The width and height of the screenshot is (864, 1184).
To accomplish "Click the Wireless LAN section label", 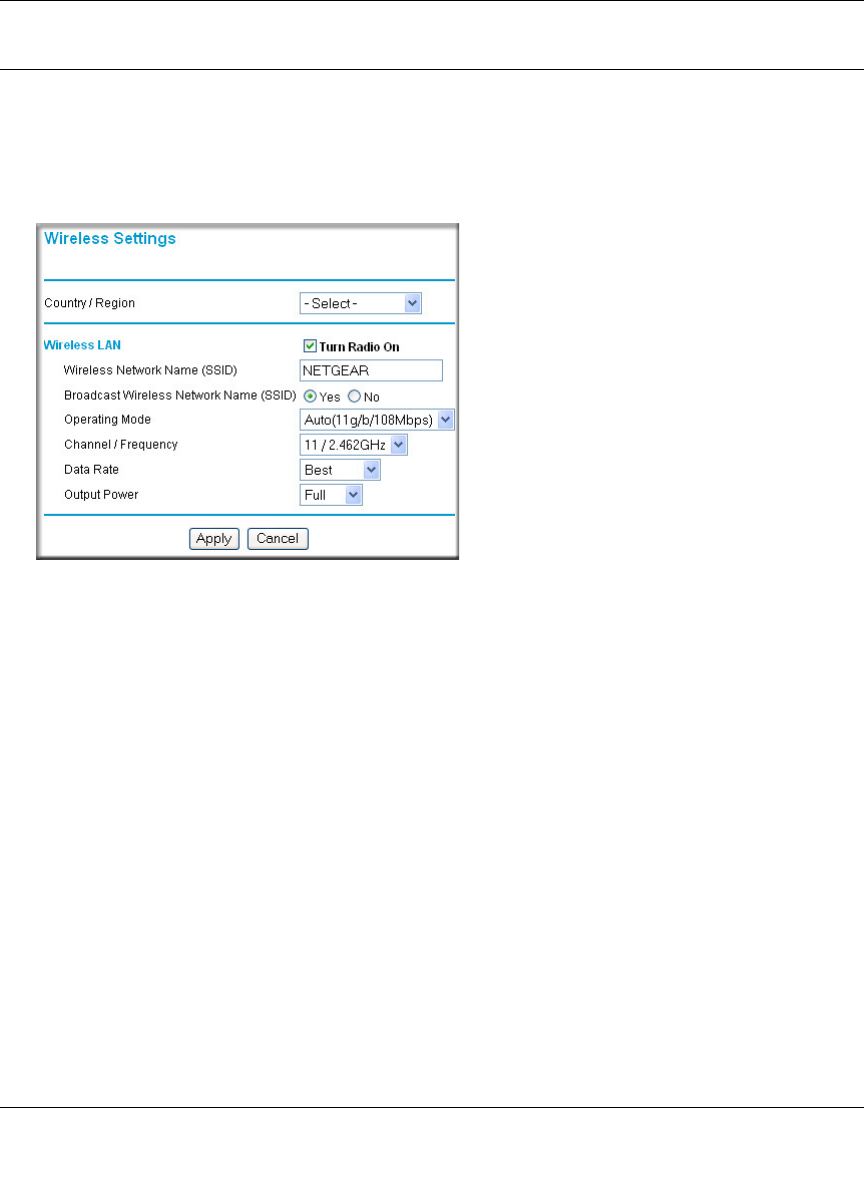I will (x=82, y=345).
